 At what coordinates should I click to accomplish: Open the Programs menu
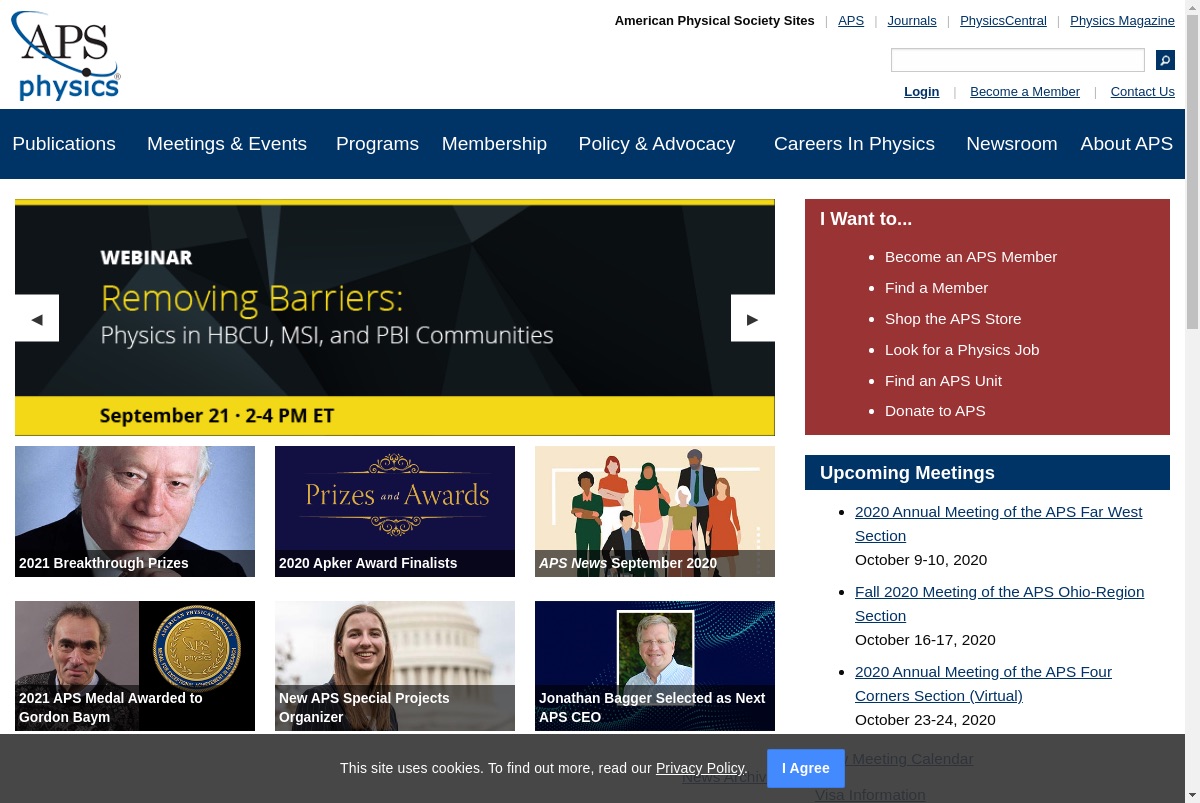tap(377, 144)
